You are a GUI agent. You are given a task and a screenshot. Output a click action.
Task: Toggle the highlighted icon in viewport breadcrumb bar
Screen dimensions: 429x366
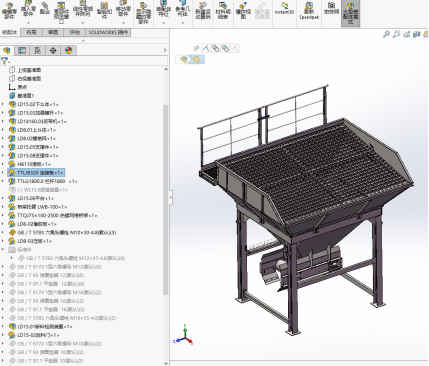pos(197,59)
